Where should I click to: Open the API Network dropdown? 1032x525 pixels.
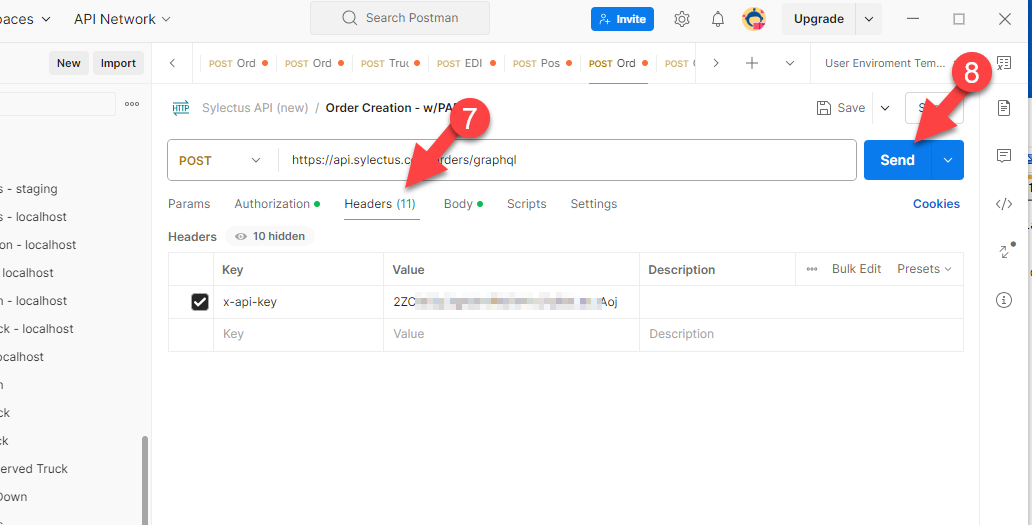point(122,19)
